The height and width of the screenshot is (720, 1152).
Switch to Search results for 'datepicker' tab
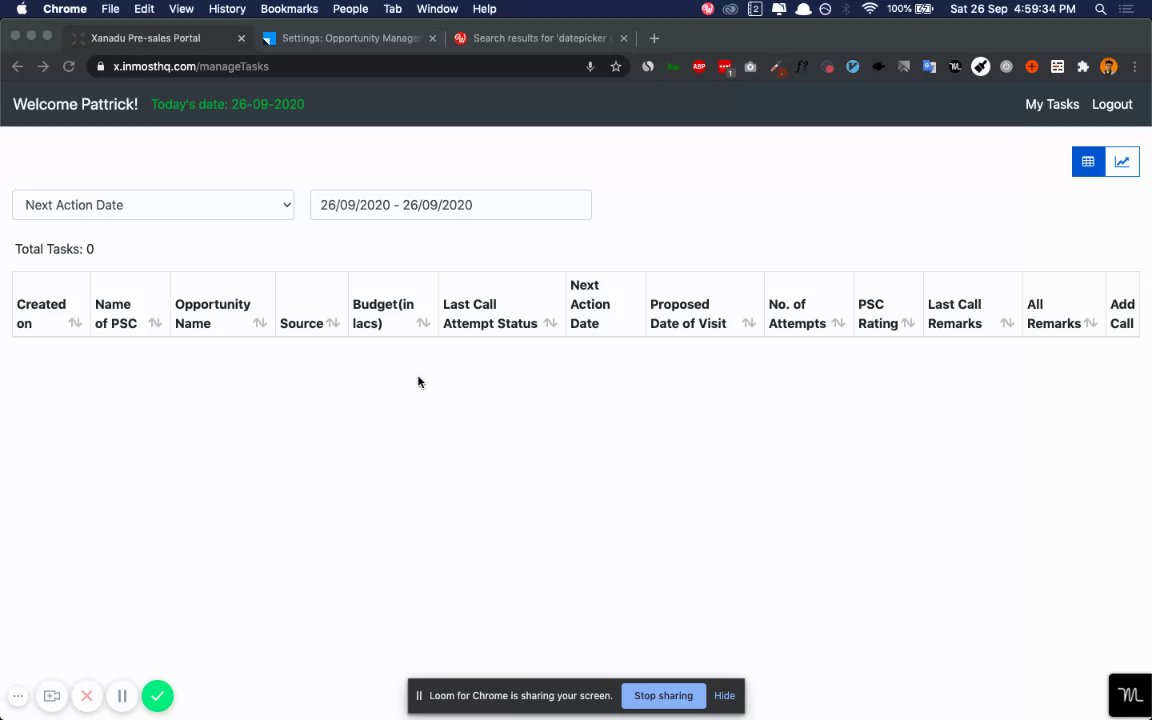[x=541, y=38]
